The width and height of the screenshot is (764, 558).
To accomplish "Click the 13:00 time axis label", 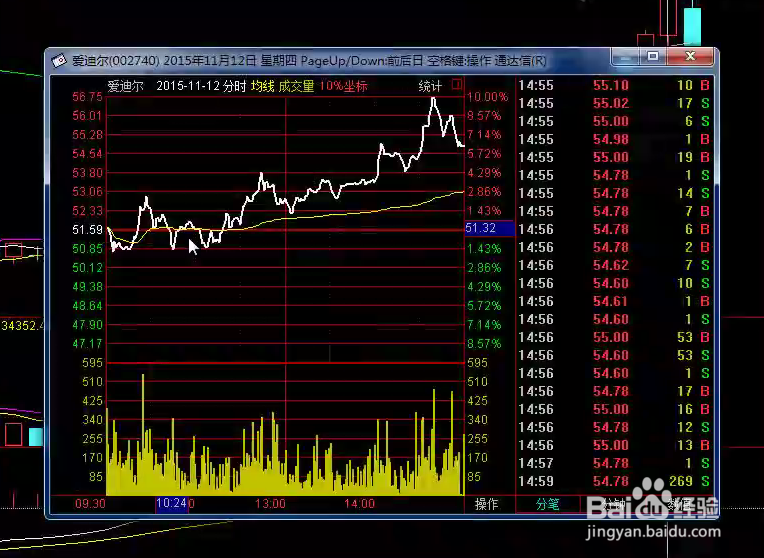I will coord(270,503).
